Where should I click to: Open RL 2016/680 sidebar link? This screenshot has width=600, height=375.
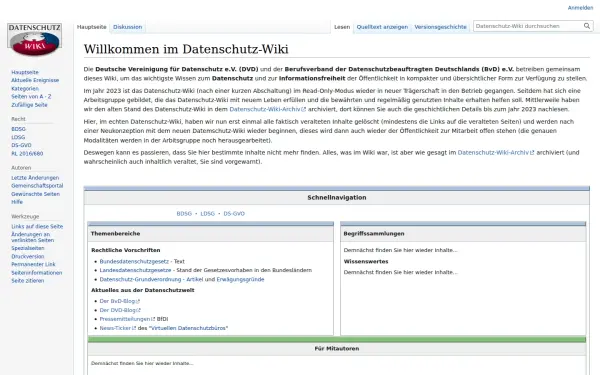27,153
